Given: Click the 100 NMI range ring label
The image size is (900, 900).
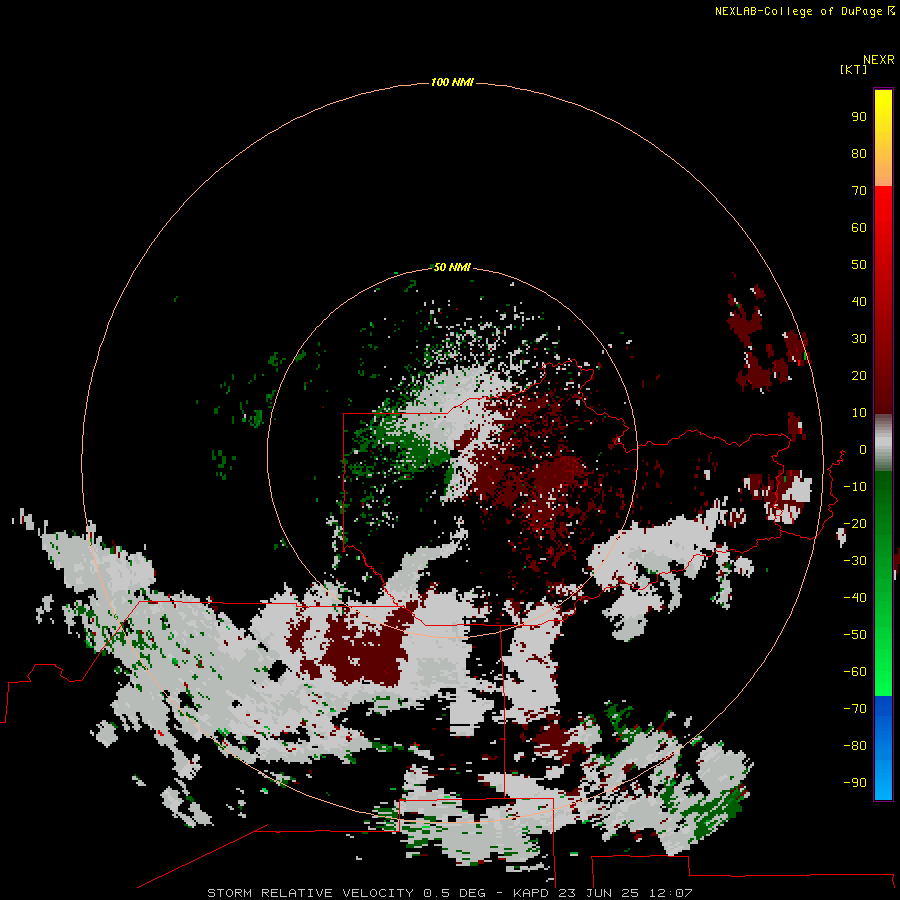Looking at the screenshot, I should click(452, 83).
